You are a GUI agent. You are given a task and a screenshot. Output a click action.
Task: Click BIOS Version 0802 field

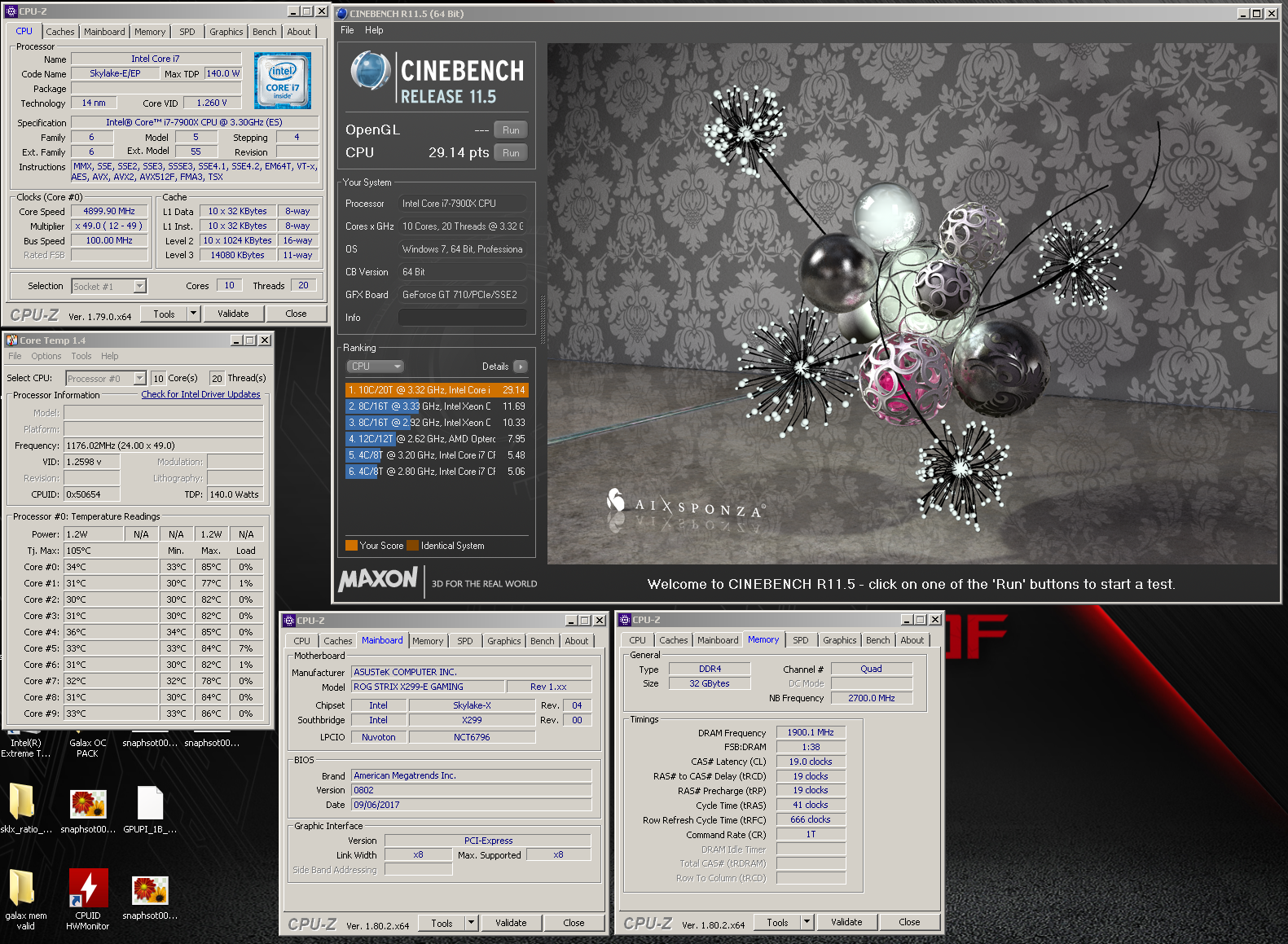472,790
